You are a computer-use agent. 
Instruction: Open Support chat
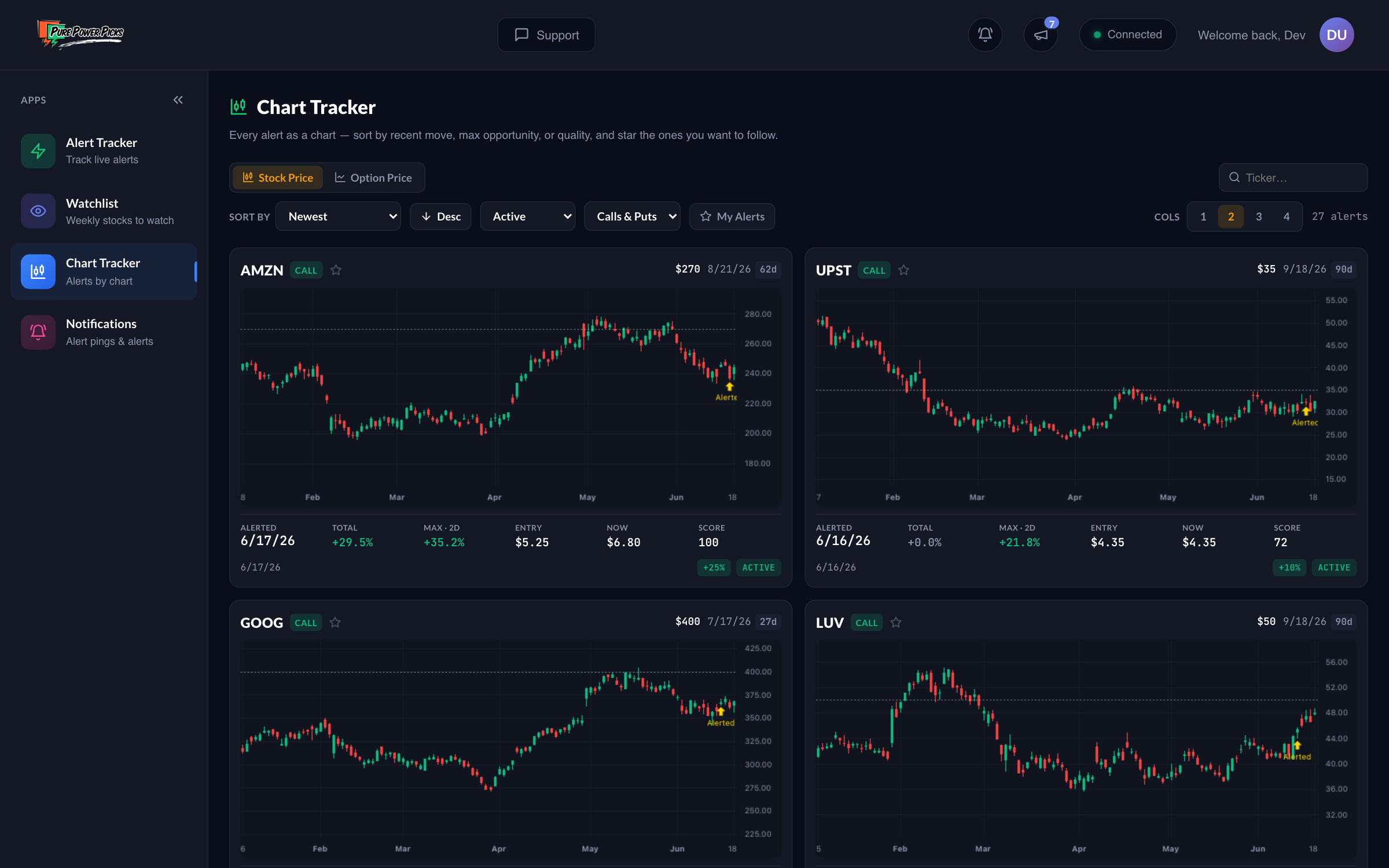(x=546, y=35)
